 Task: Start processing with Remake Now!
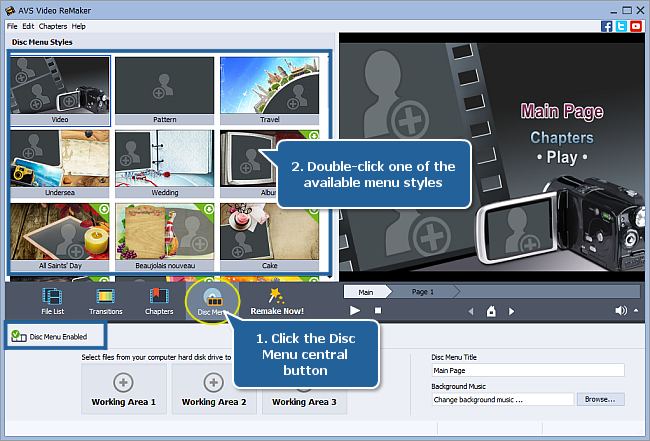click(x=277, y=301)
